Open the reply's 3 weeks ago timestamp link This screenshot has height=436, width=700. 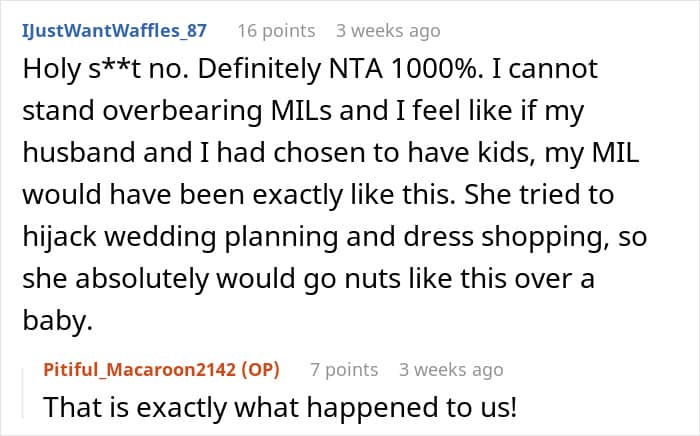451,370
